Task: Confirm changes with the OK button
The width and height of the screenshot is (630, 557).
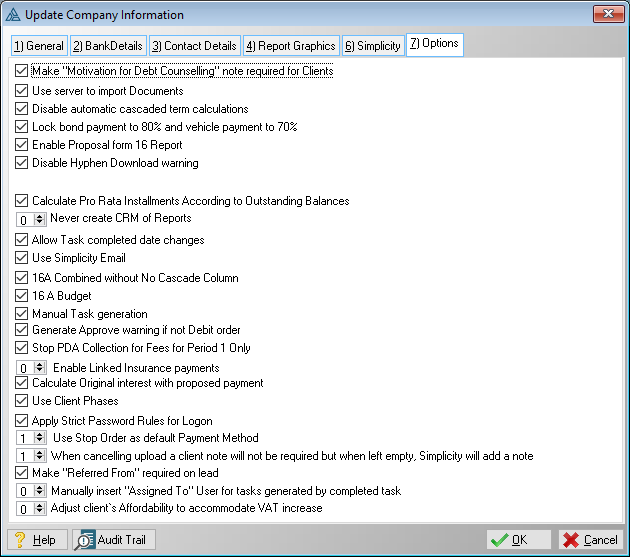Action: pos(519,540)
